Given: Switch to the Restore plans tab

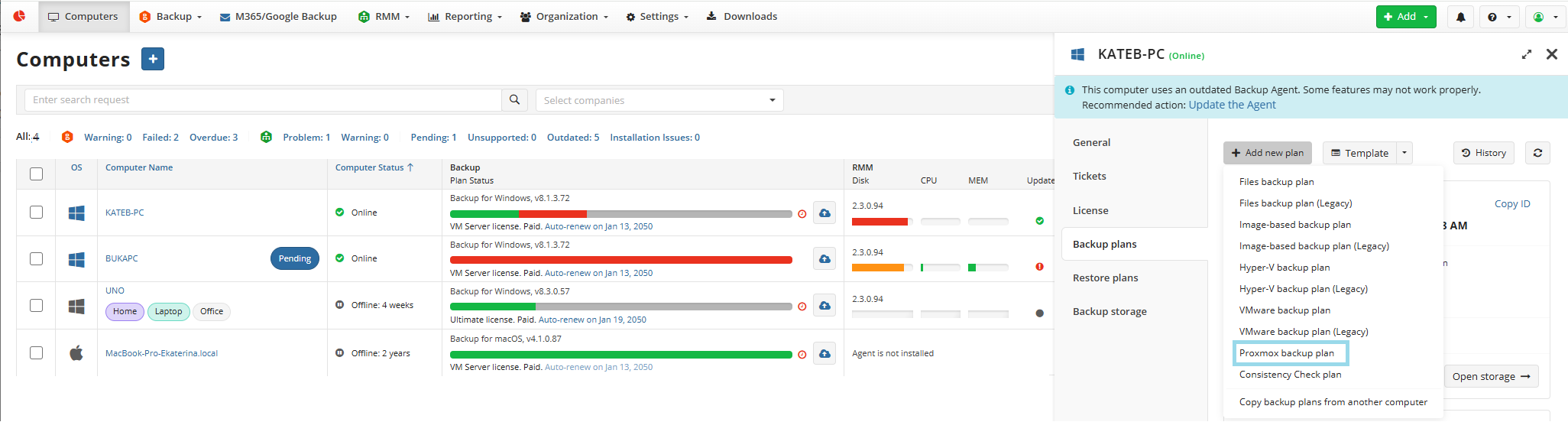Looking at the screenshot, I should [x=1105, y=278].
